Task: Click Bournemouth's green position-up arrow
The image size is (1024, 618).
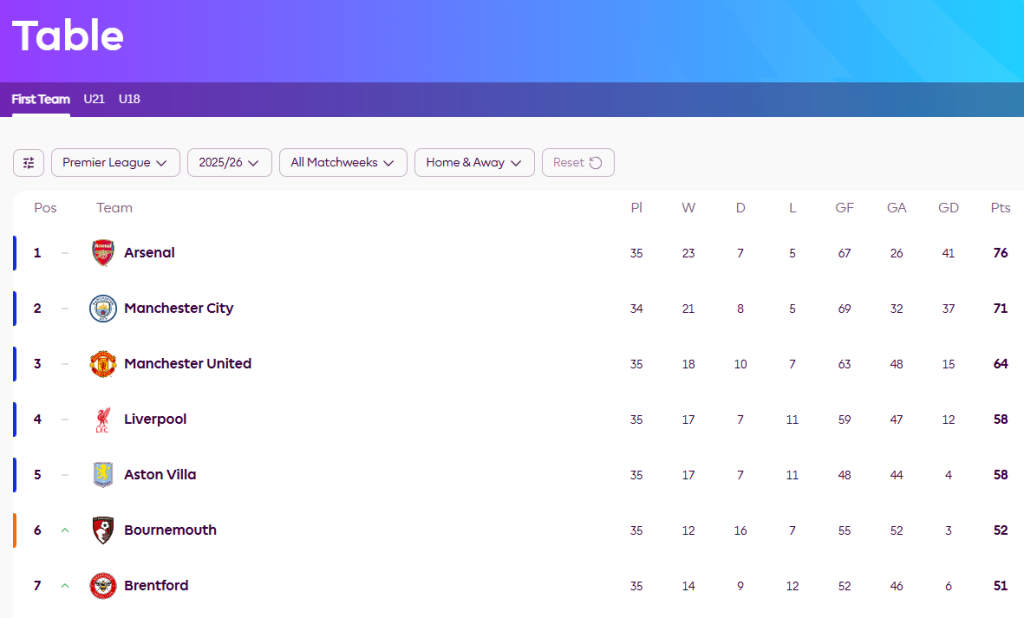Action: pos(65,530)
